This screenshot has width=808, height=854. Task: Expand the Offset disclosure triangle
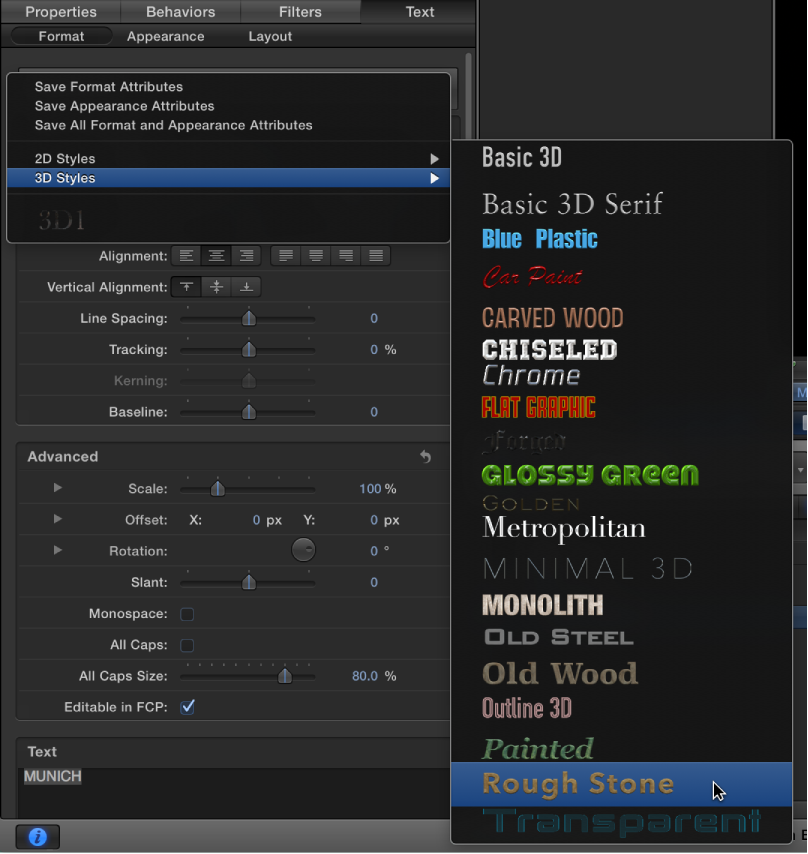pos(57,519)
